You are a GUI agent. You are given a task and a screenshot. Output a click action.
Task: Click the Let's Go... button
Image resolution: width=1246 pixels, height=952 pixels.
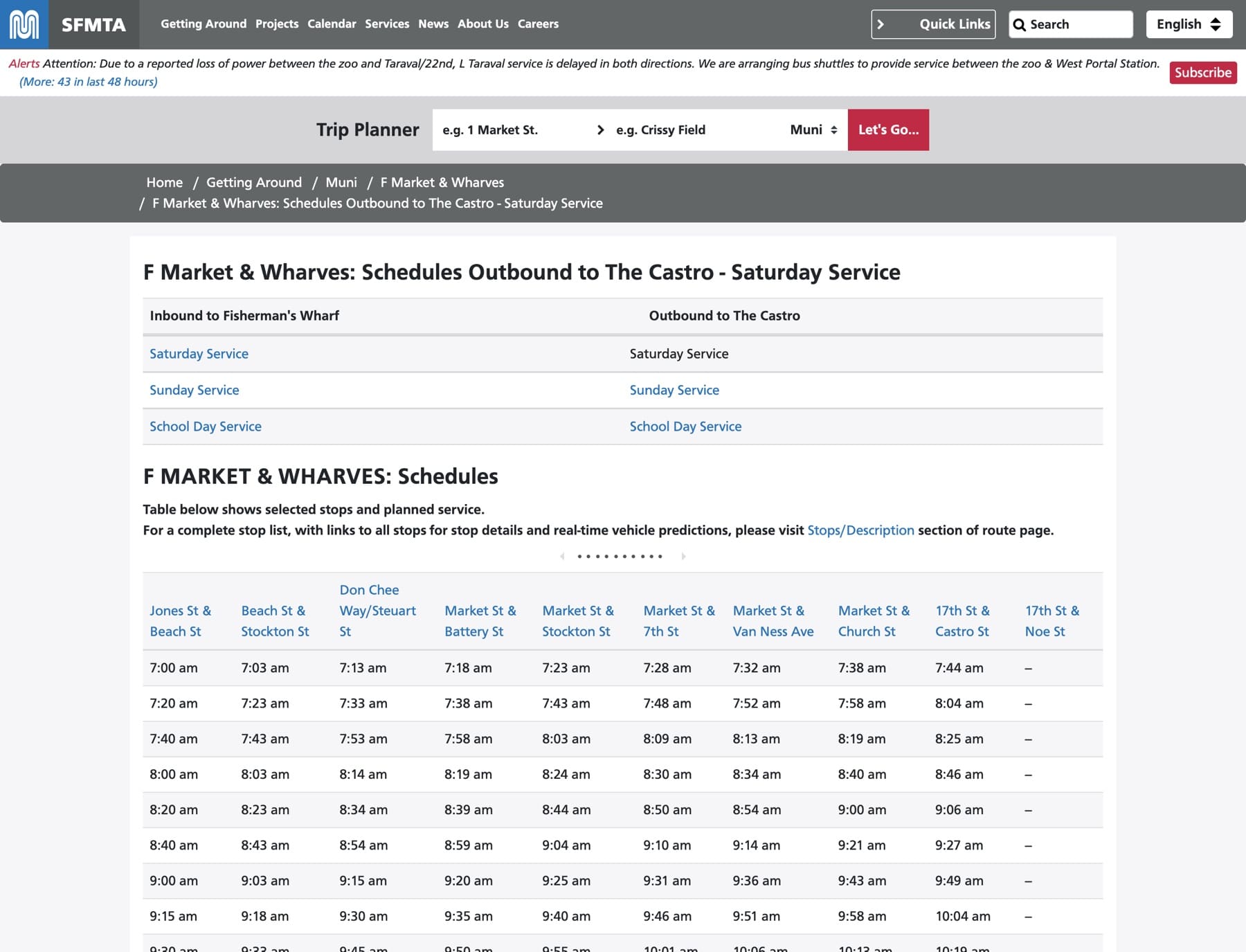click(x=888, y=129)
